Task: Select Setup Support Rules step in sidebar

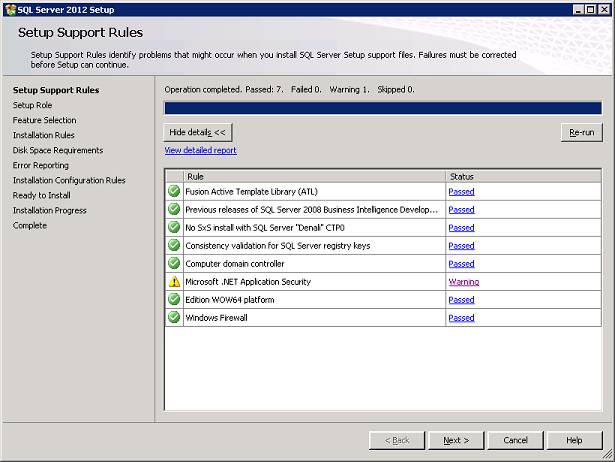Action: [x=56, y=90]
